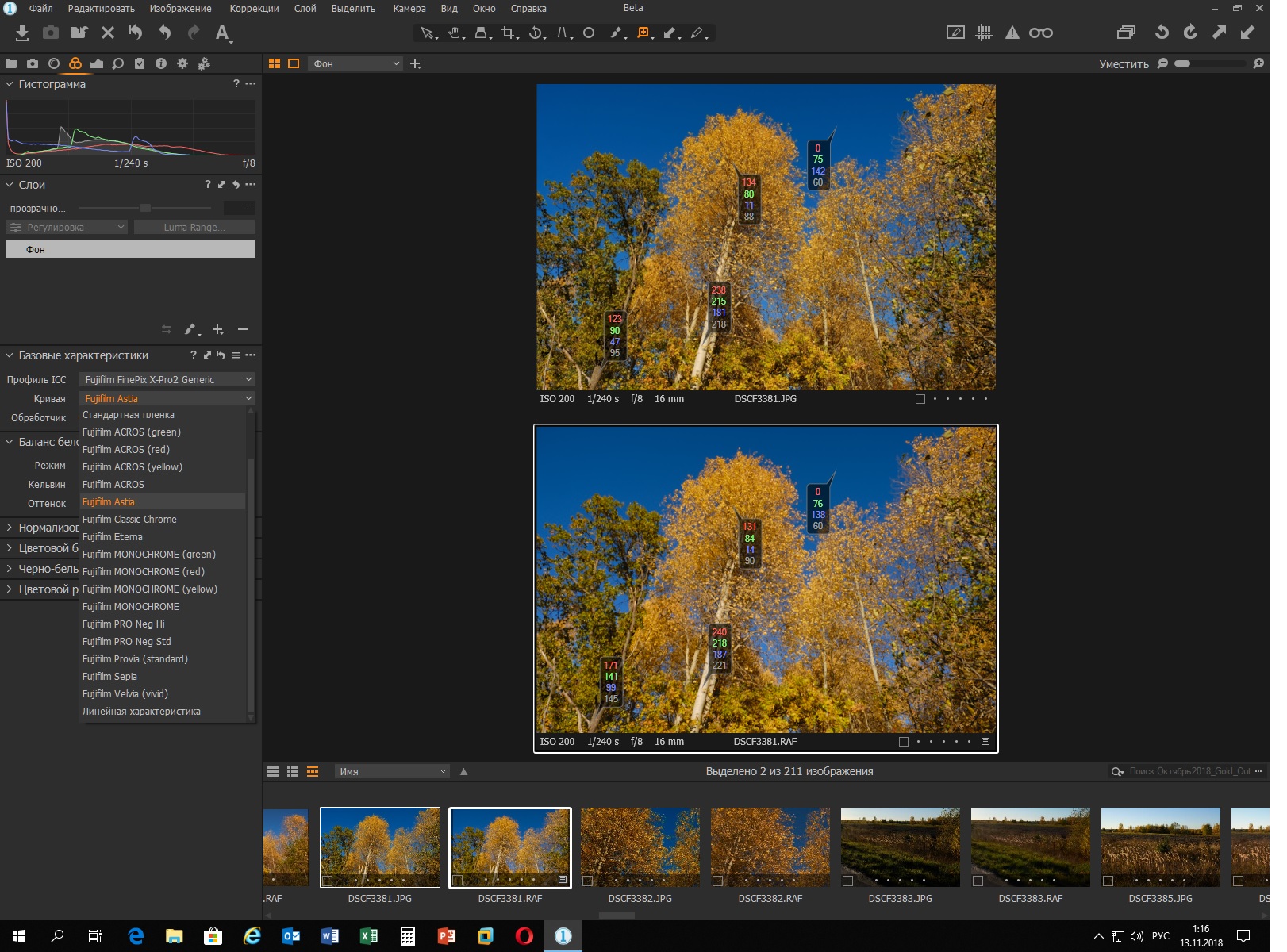Select the DSCF3383.RAF thumbnail
The image size is (1287, 952).
pos(1030,847)
